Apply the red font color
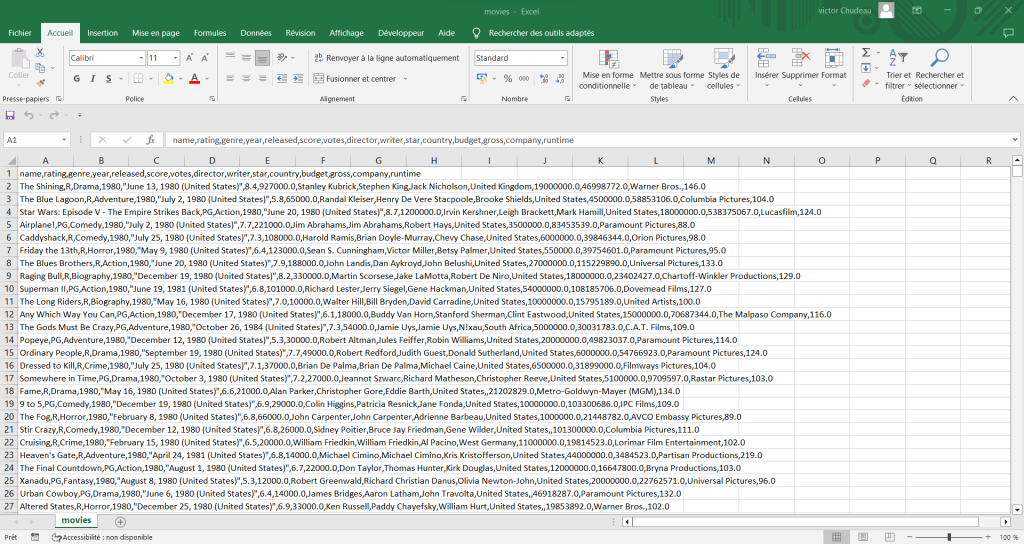1024x544 pixels. point(195,78)
